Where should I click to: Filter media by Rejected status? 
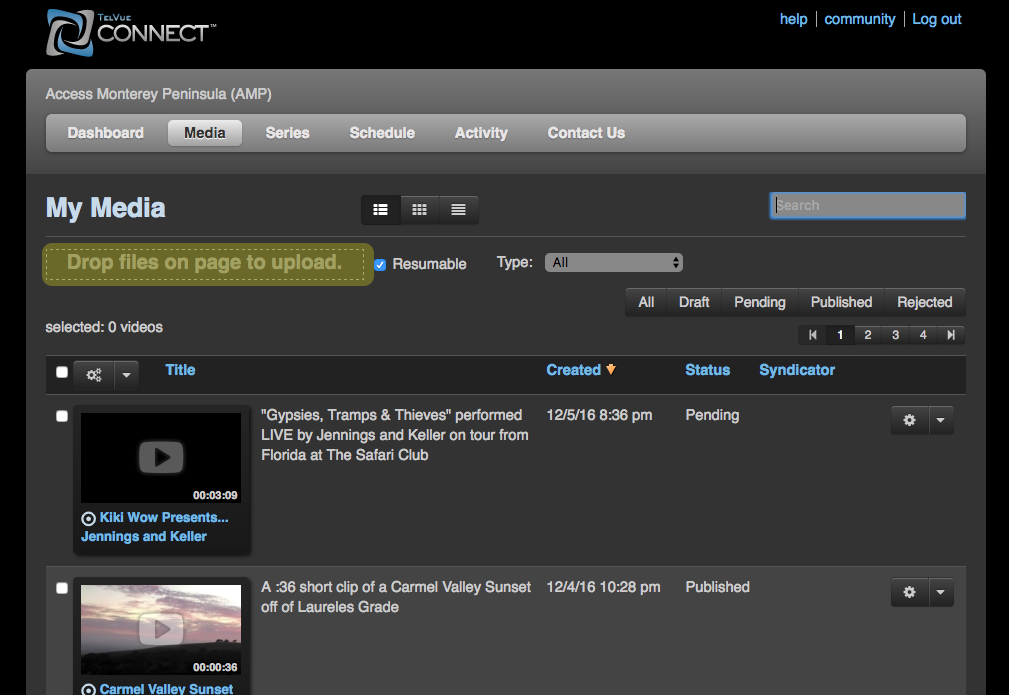pos(925,302)
